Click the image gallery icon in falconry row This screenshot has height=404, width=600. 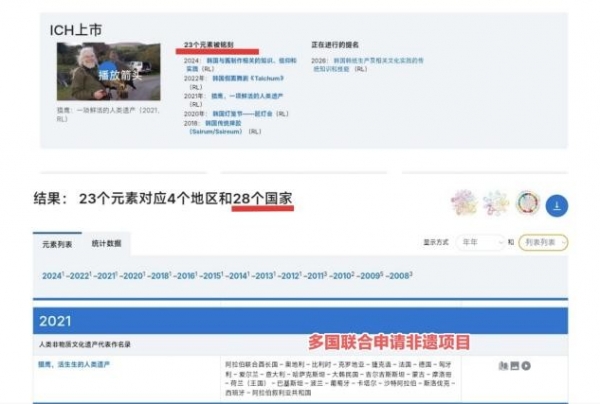pos(515,366)
